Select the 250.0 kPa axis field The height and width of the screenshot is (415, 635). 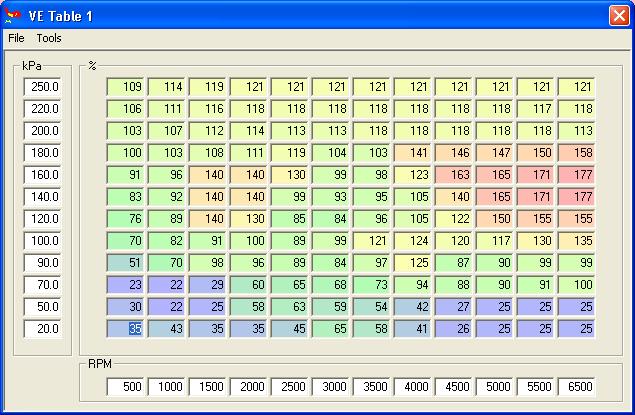pos(43,87)
